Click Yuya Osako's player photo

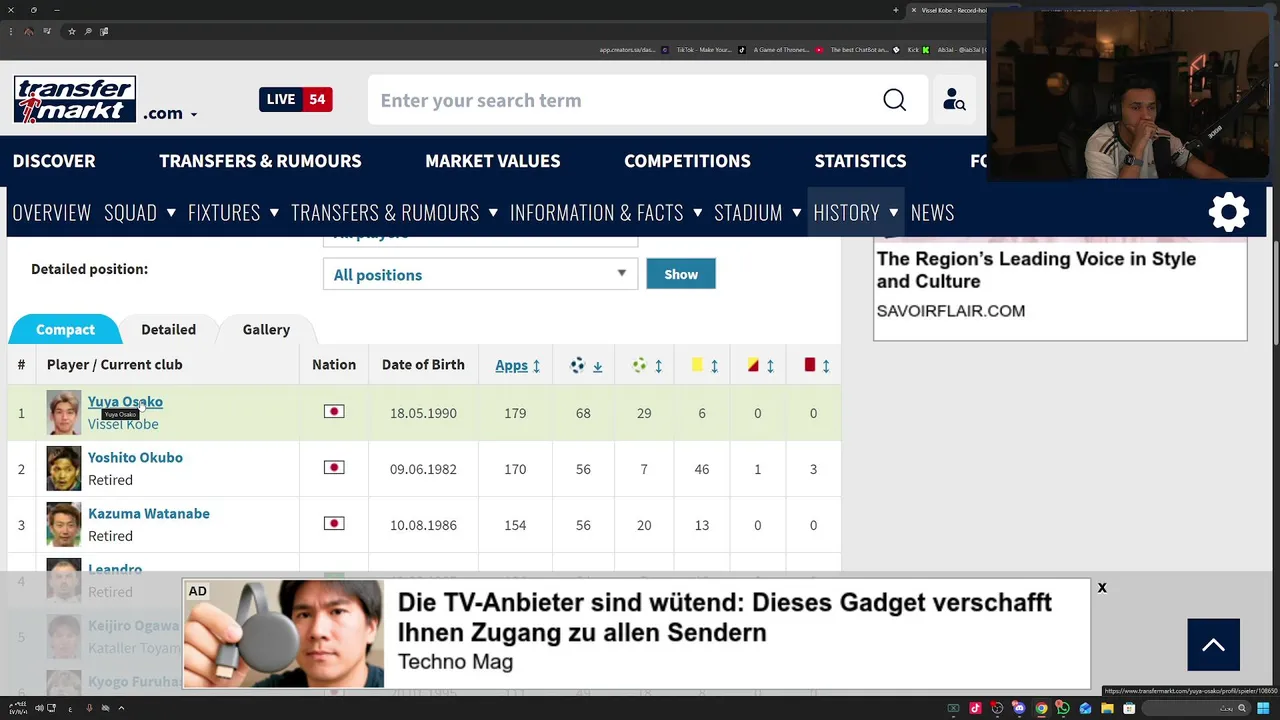64,412
